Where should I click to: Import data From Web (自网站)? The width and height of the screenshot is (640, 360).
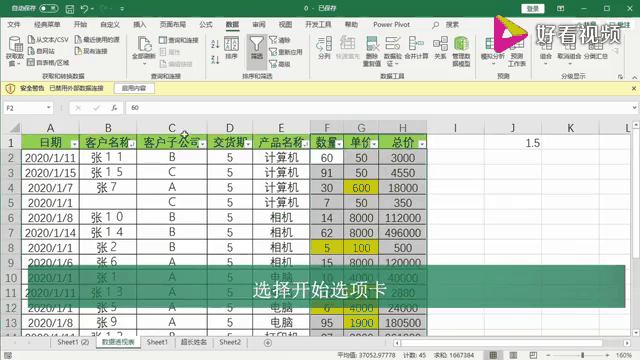pyautogui.click(x=41, y=51)
